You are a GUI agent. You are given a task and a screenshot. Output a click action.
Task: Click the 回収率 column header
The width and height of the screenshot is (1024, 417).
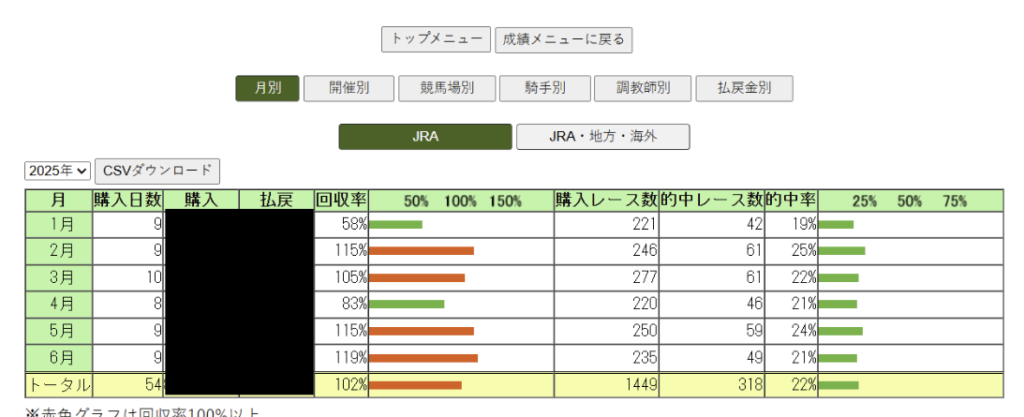pos(341,200)
